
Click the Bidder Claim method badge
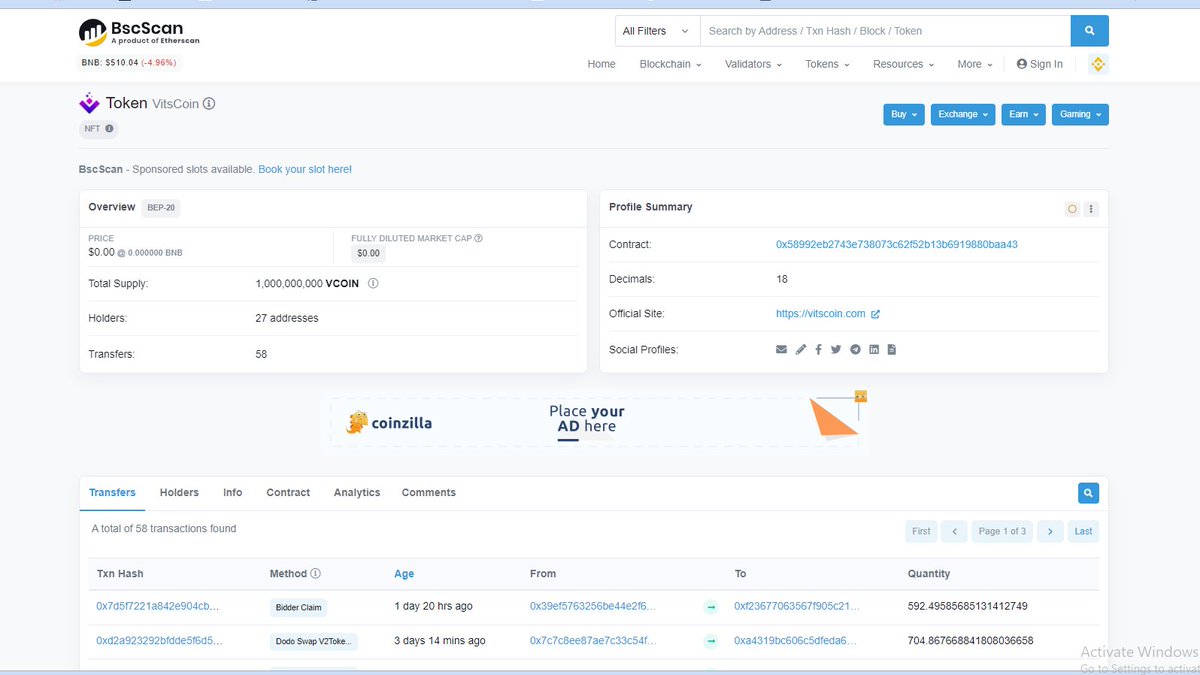coord(298,607)
